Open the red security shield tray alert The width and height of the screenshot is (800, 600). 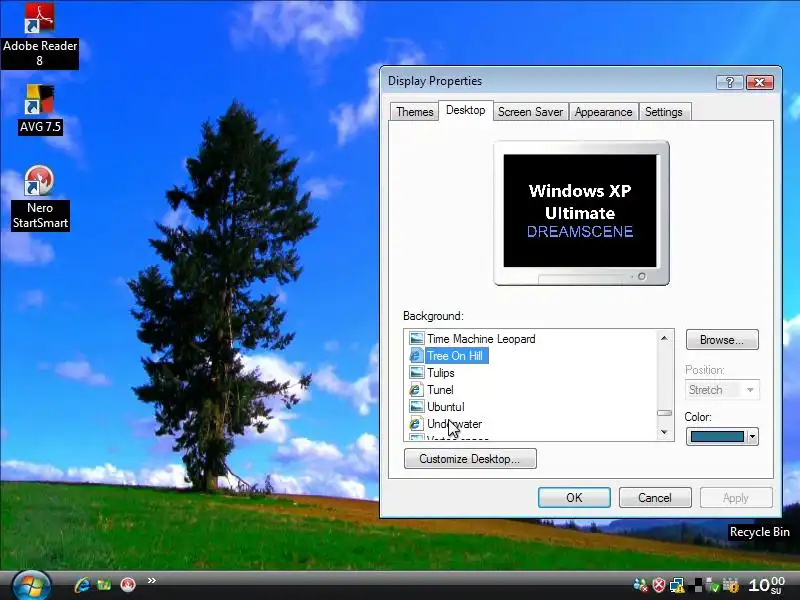(x=659, y=585)
